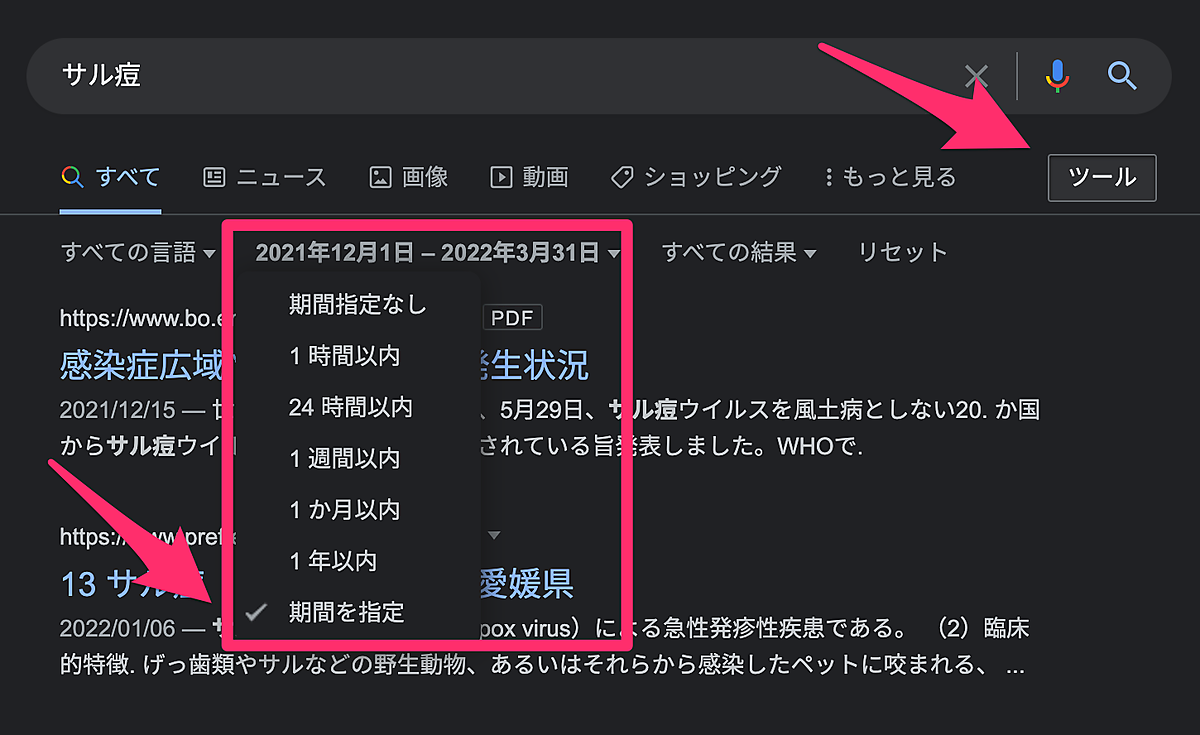Click the small arrow beside the second result URL
Screen dimensions: 1200x735
493,536
